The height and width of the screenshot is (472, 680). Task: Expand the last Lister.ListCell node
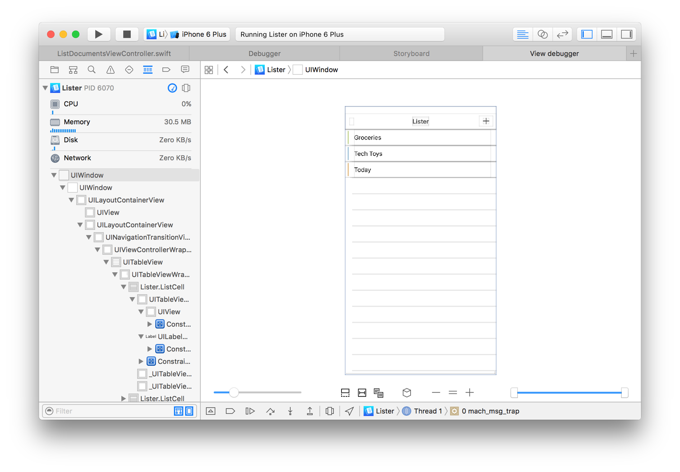pos(123,398)
